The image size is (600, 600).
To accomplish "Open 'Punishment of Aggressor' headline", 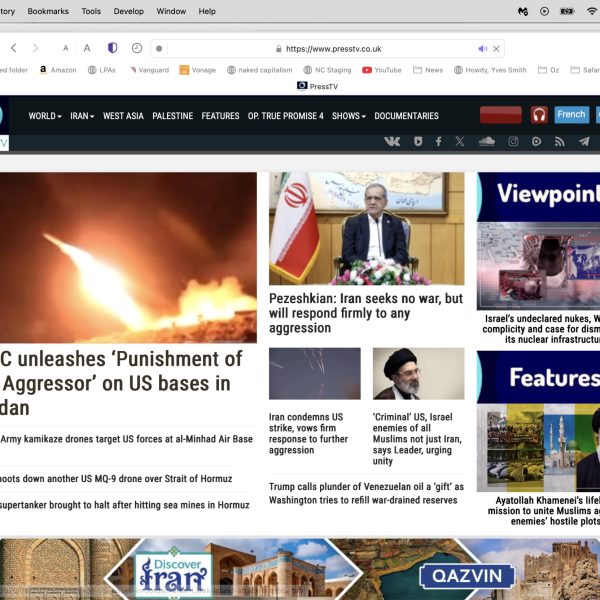I will 121,383.
